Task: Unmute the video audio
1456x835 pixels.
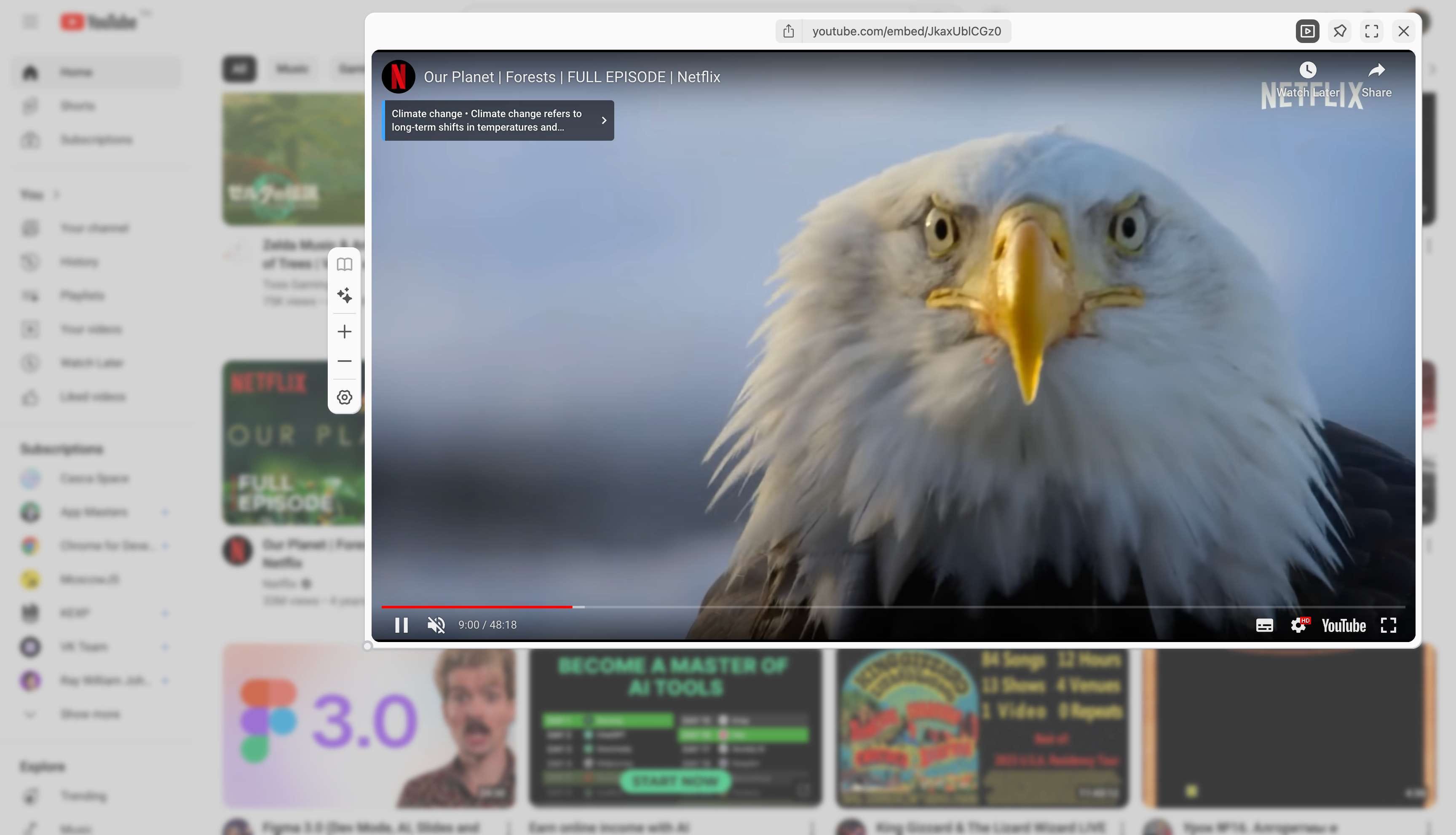Action: [436, 624]
